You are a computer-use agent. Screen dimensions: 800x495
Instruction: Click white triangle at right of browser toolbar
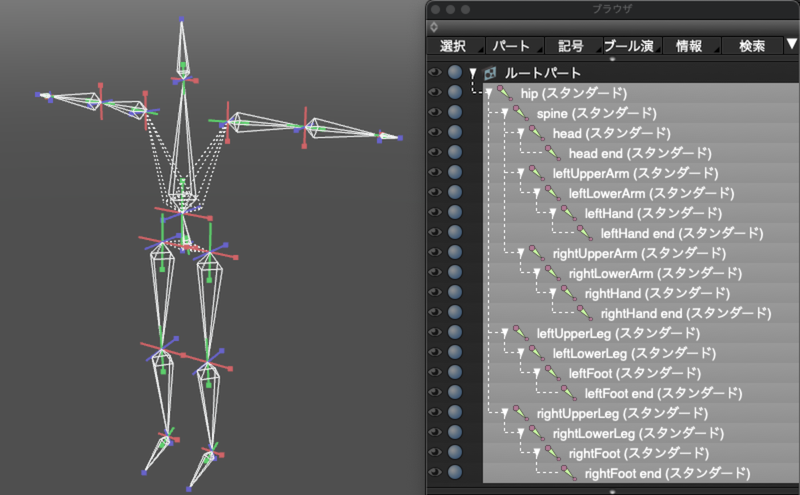(791, 44)
